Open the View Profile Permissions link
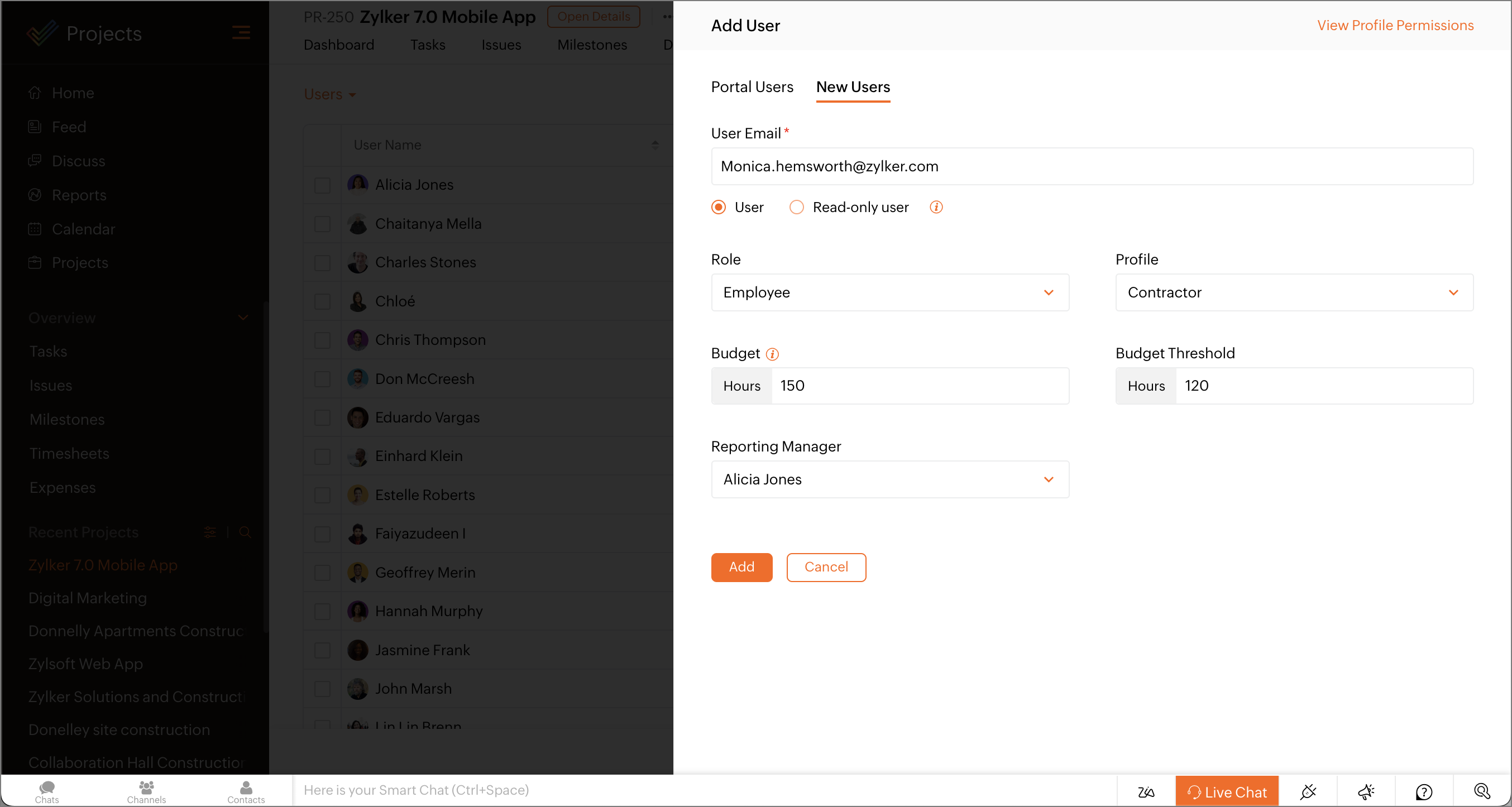 click(x=1395, y=25)
